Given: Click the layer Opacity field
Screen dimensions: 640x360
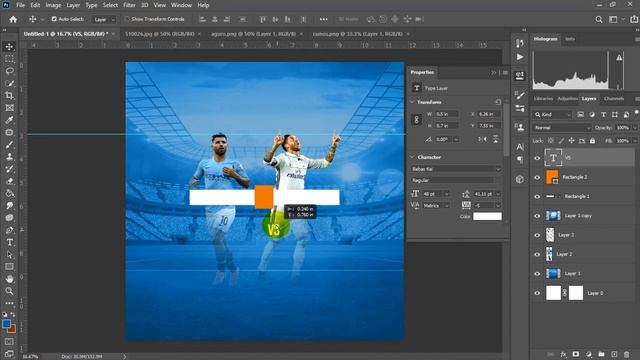Looking at the screenshot, I should (x=623, y=128).
